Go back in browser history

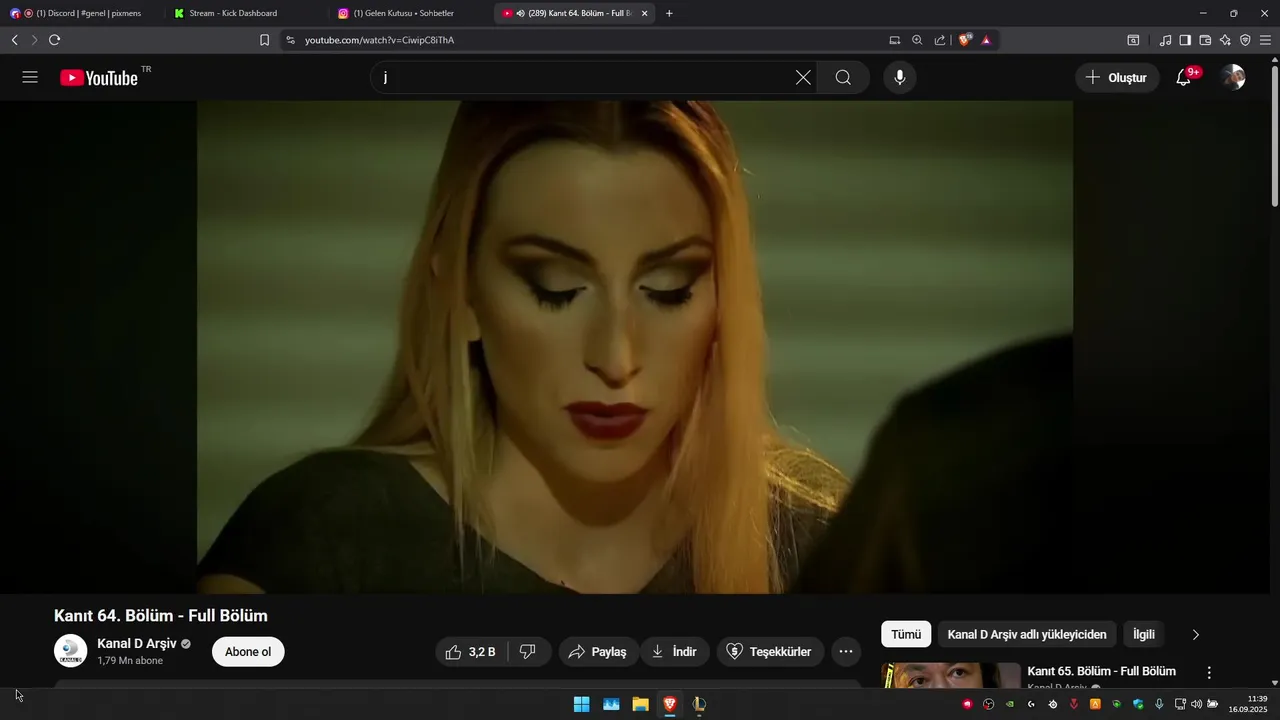pyautogui.click(x=14, y=40)
